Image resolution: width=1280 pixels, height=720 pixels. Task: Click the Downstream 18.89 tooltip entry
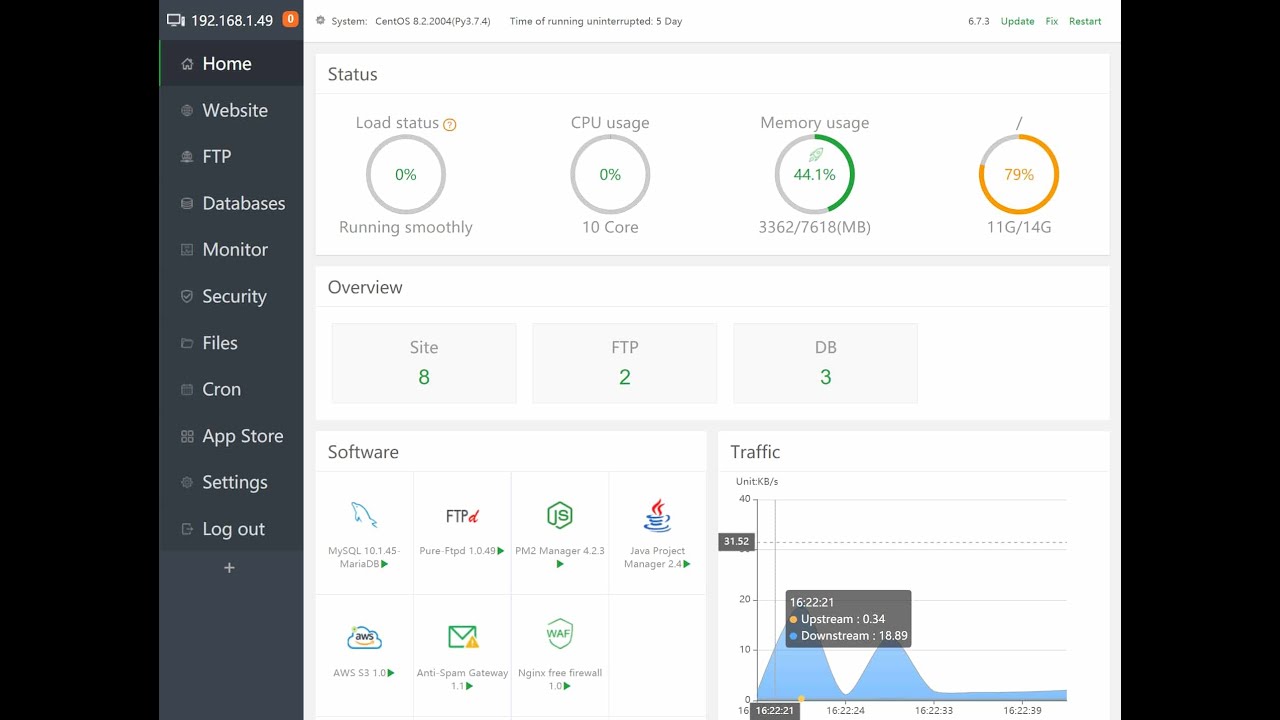tap(848, 636)
